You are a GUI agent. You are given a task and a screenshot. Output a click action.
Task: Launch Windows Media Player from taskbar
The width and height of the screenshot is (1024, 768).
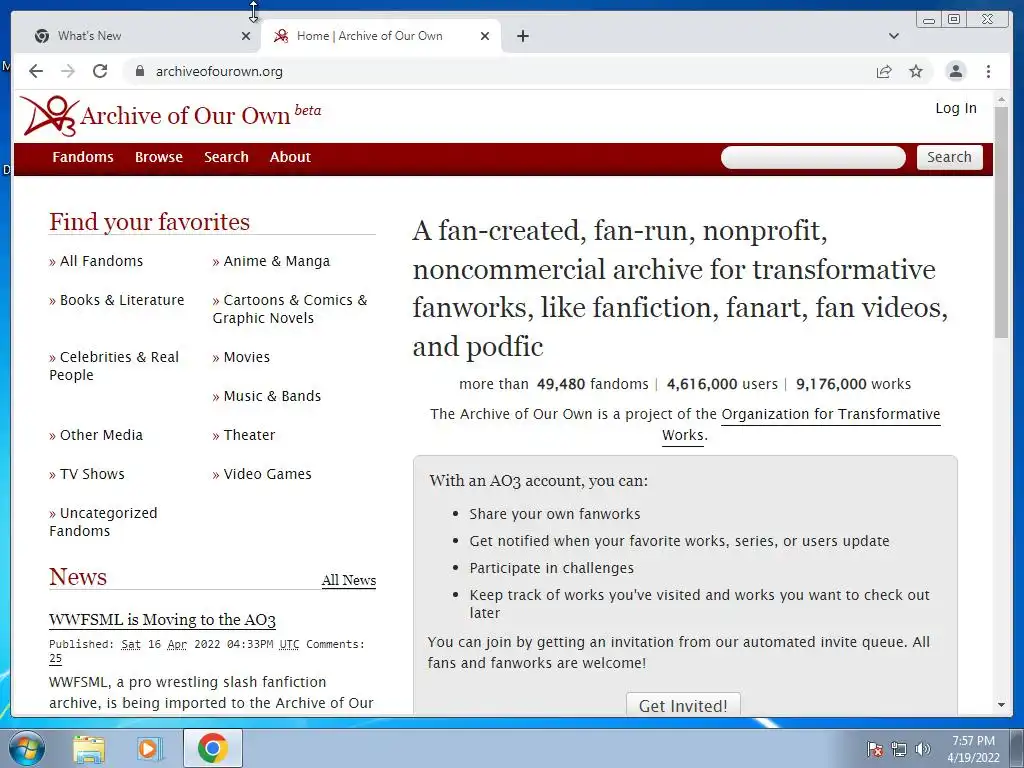(149, 748)
